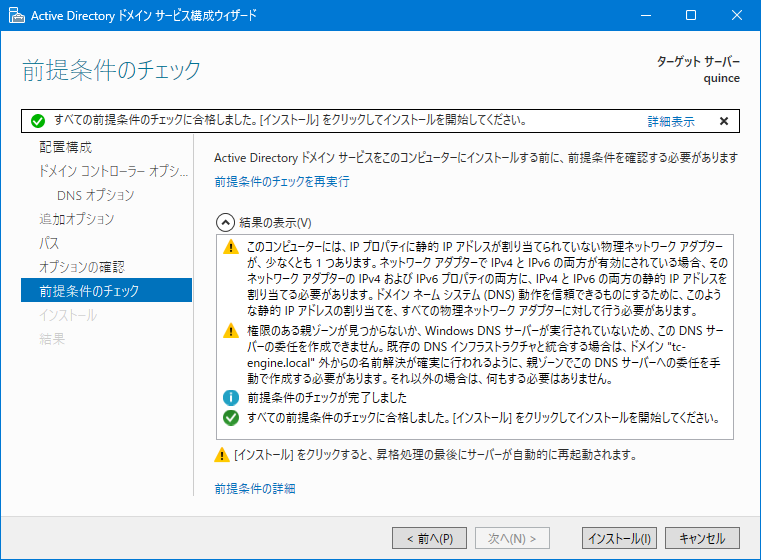Click the static IP address warning text
Screen dimensions: 761x560
[x=487, y=278]
